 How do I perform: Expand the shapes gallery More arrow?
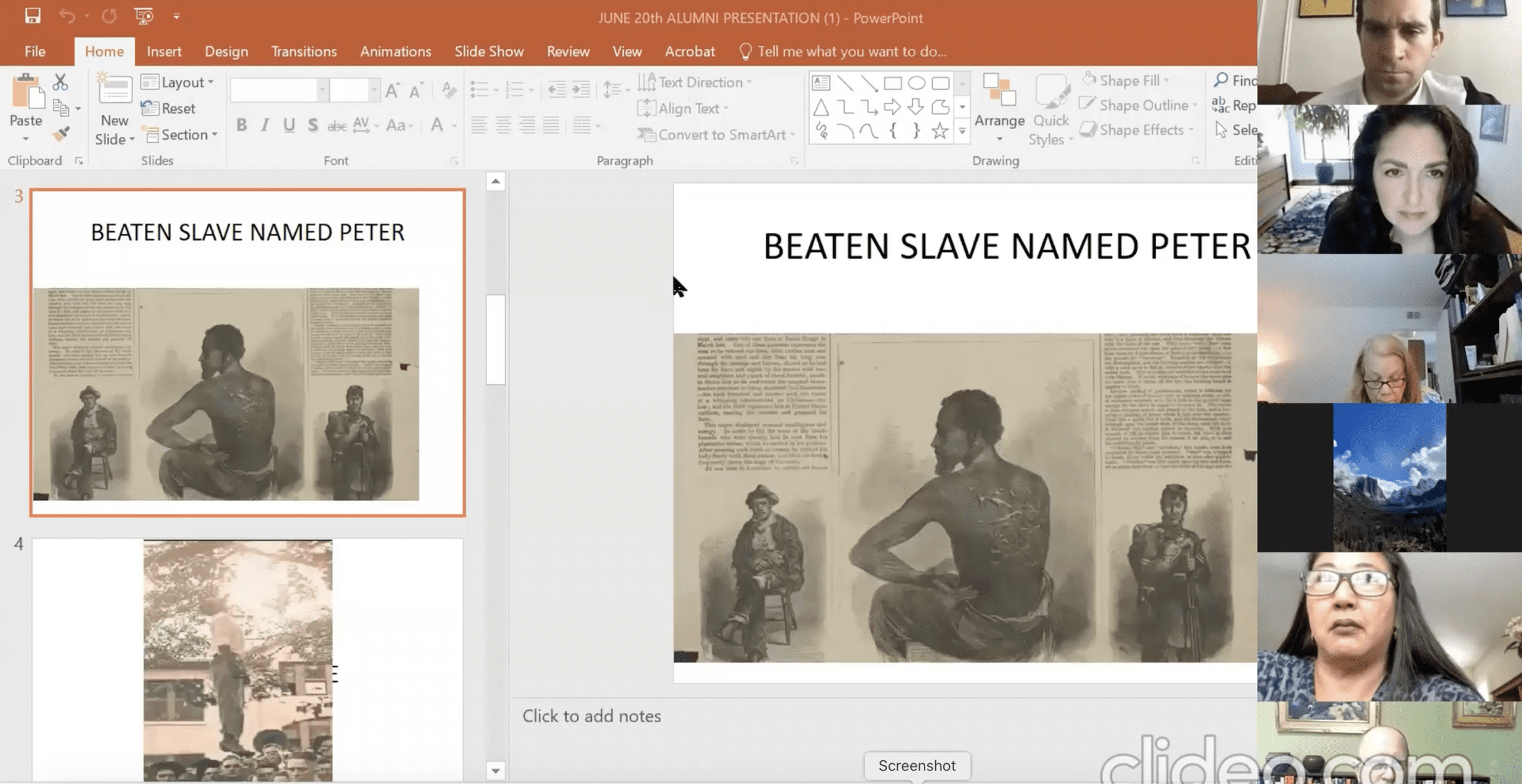(x=962, y=131)
